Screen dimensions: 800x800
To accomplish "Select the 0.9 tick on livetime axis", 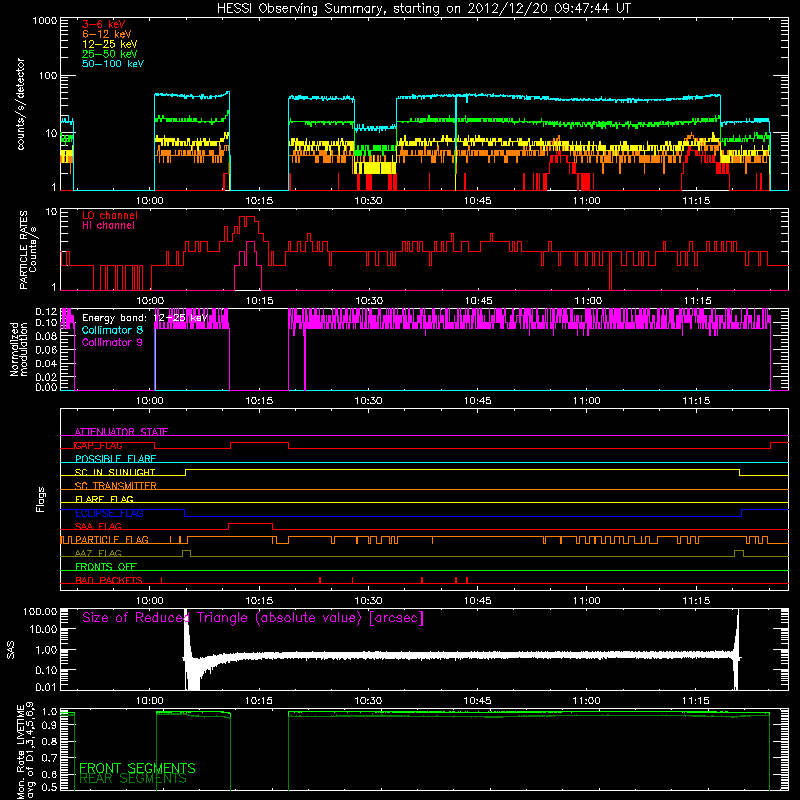I will [49, 726].
